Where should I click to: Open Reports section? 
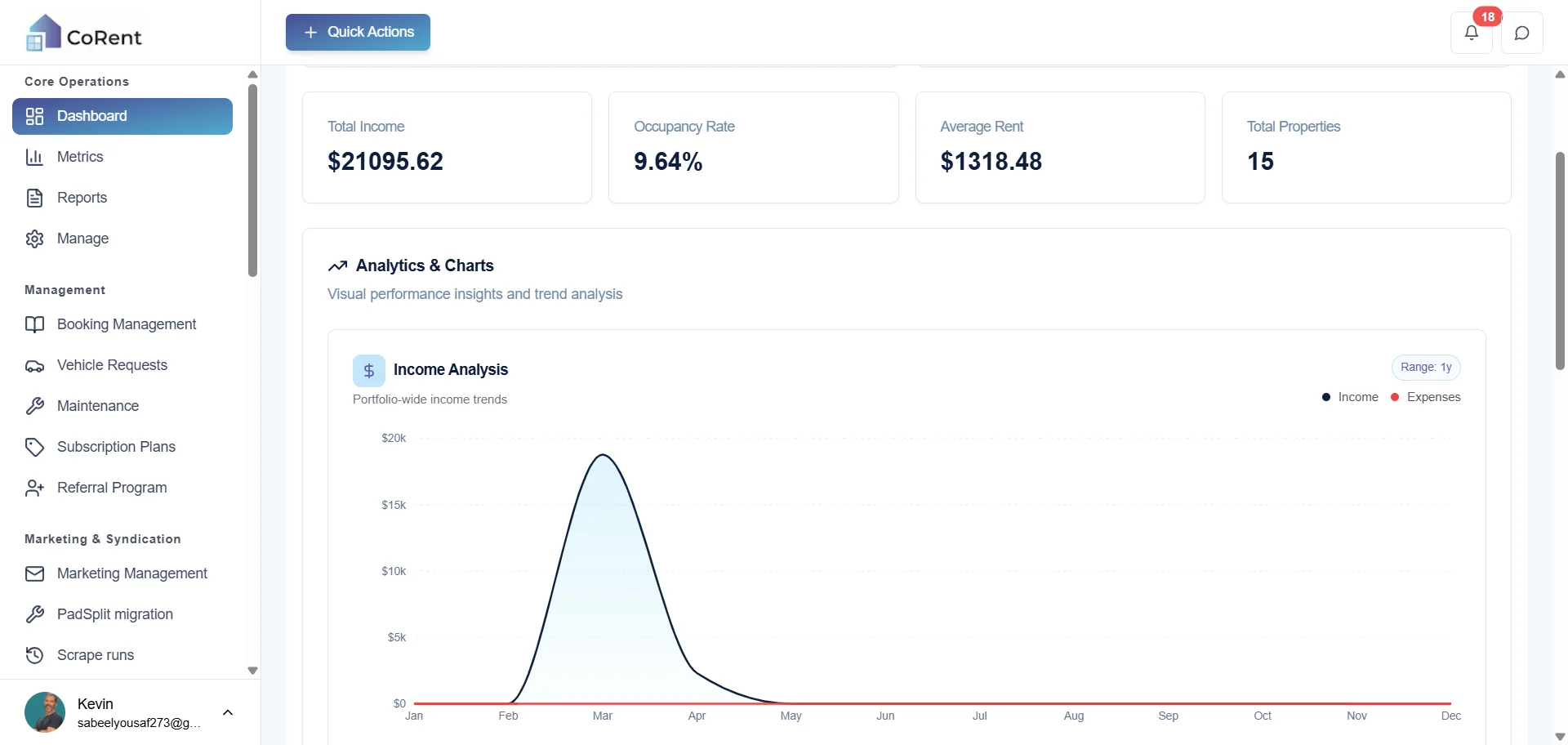point(122,198)
